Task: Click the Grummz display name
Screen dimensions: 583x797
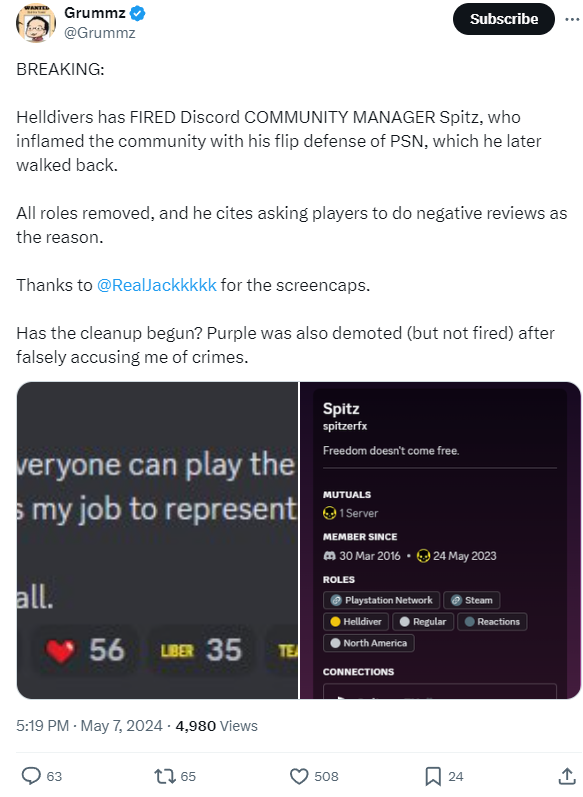Action: [x=95, y=13]
